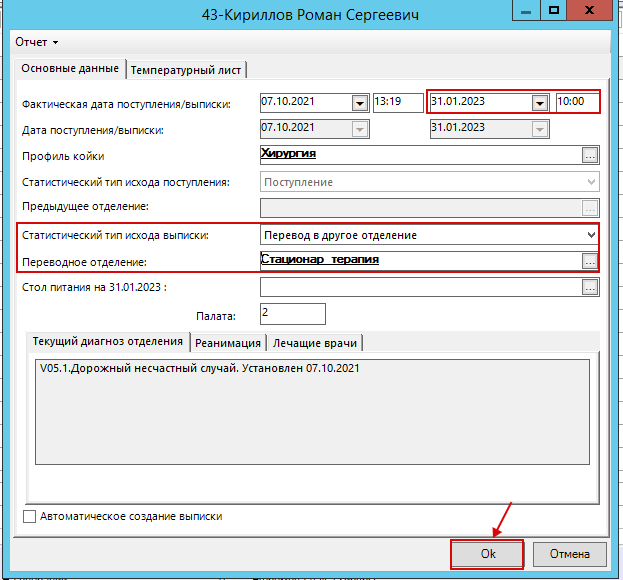Screen dimensions: 623x580
Task: Click the Палата number input field
Action: [292, 314]
